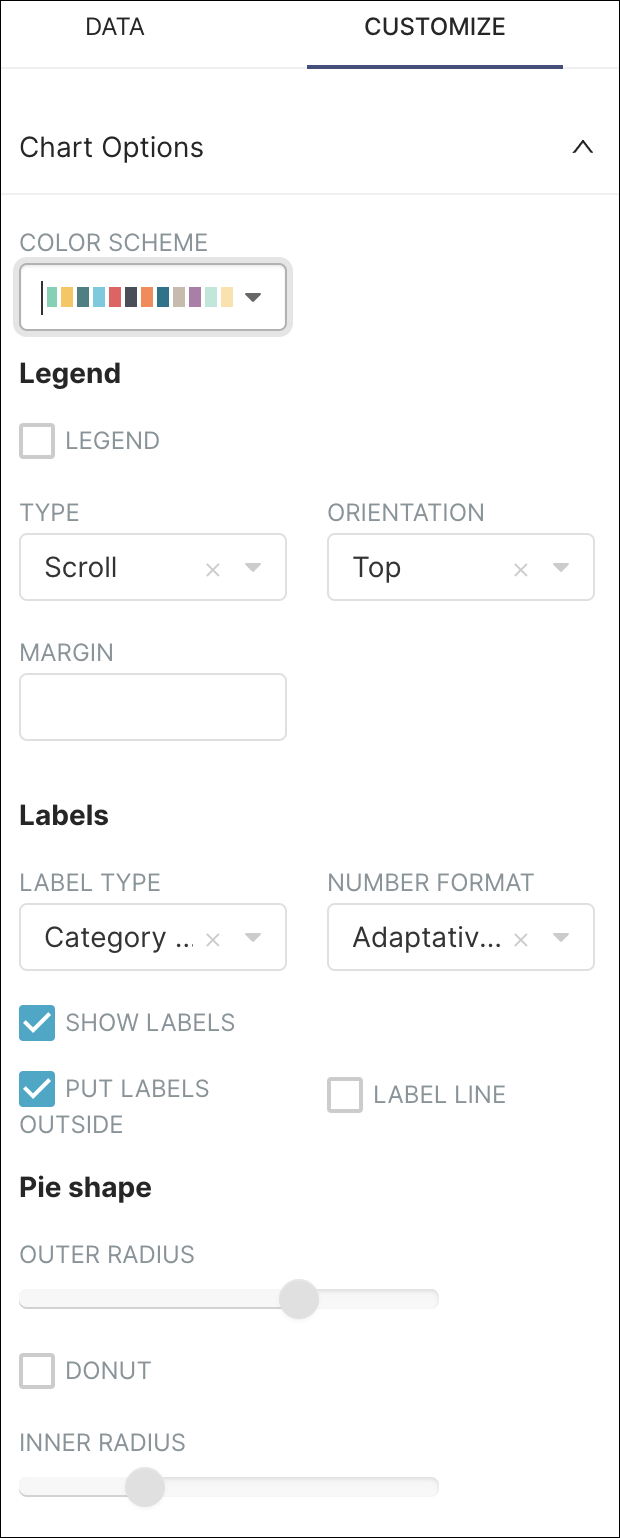
Task: Click the Number Format dropdown arrow
Action: 560,937
